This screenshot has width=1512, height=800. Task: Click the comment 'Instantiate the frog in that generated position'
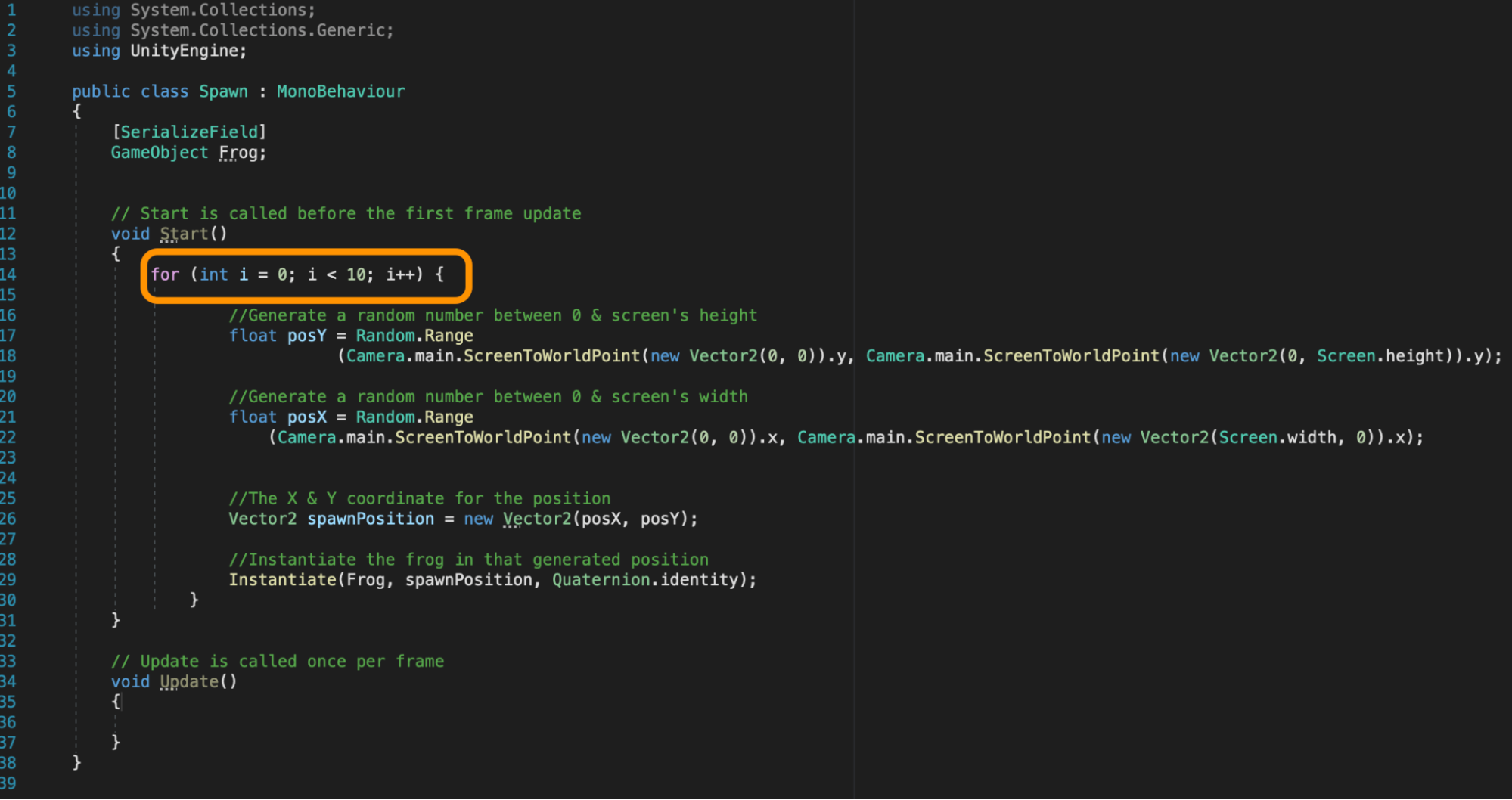click(x=469, y=560)
